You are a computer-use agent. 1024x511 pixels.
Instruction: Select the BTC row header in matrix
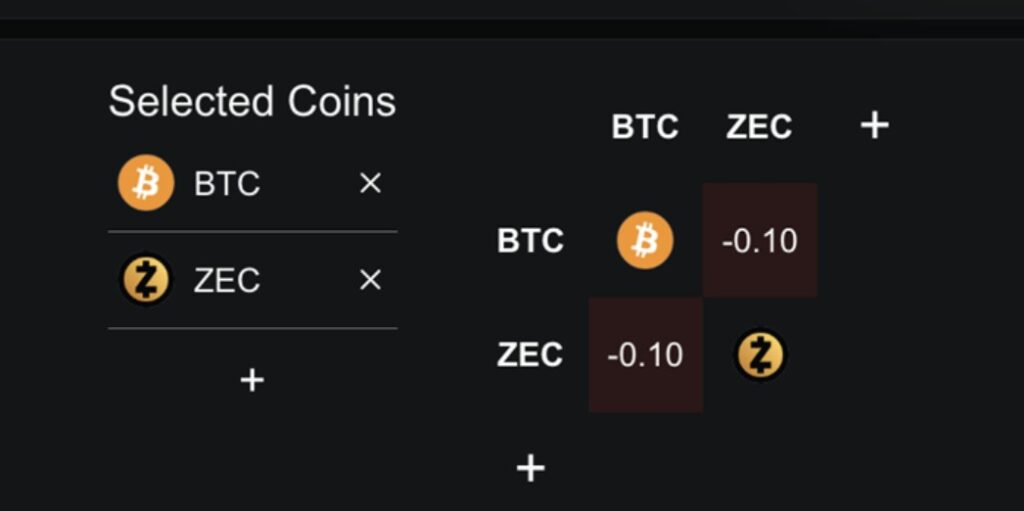click(x=530, y=241)
